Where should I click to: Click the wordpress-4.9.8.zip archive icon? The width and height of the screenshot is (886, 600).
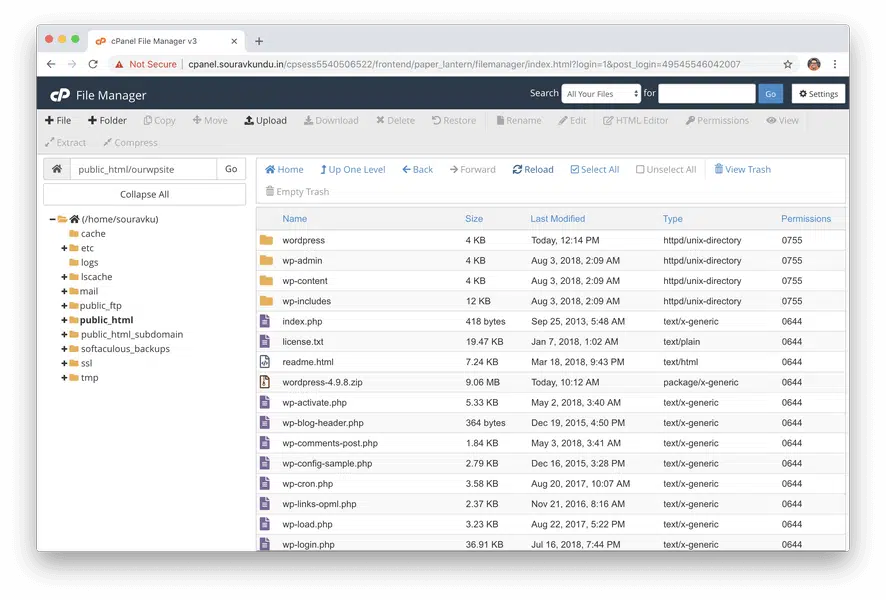265,382
